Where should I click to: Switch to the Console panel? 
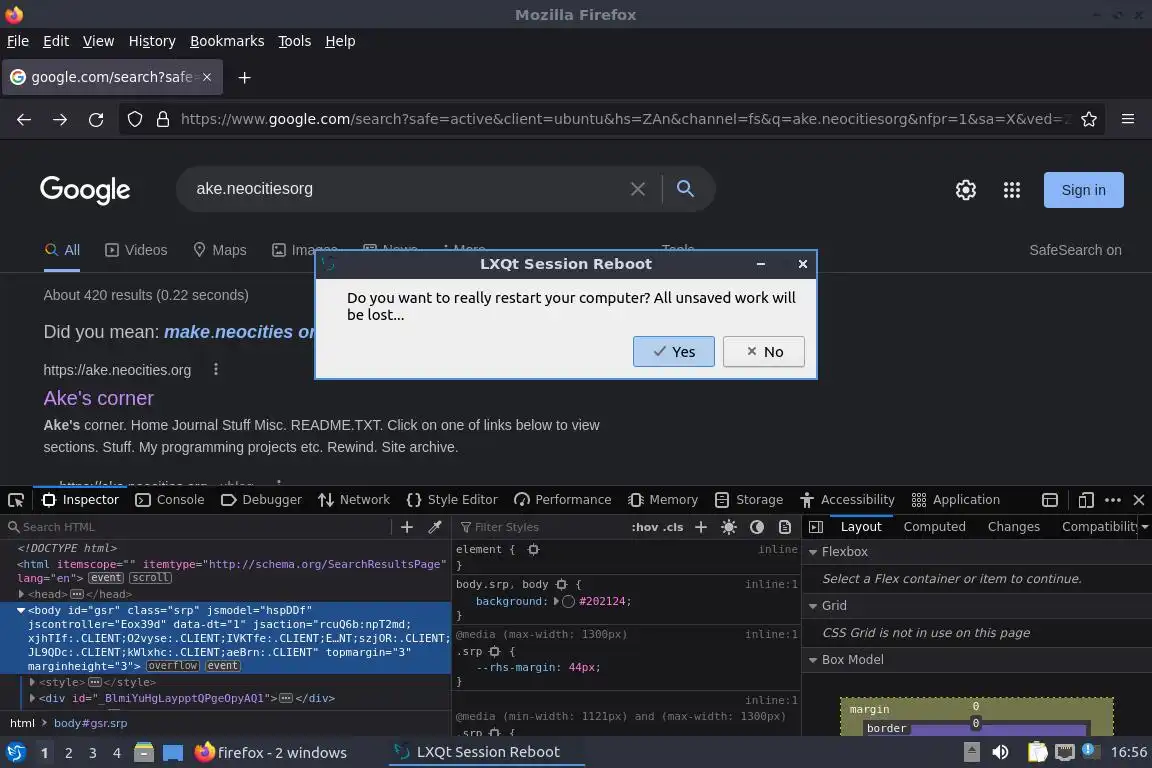(170, 500)
